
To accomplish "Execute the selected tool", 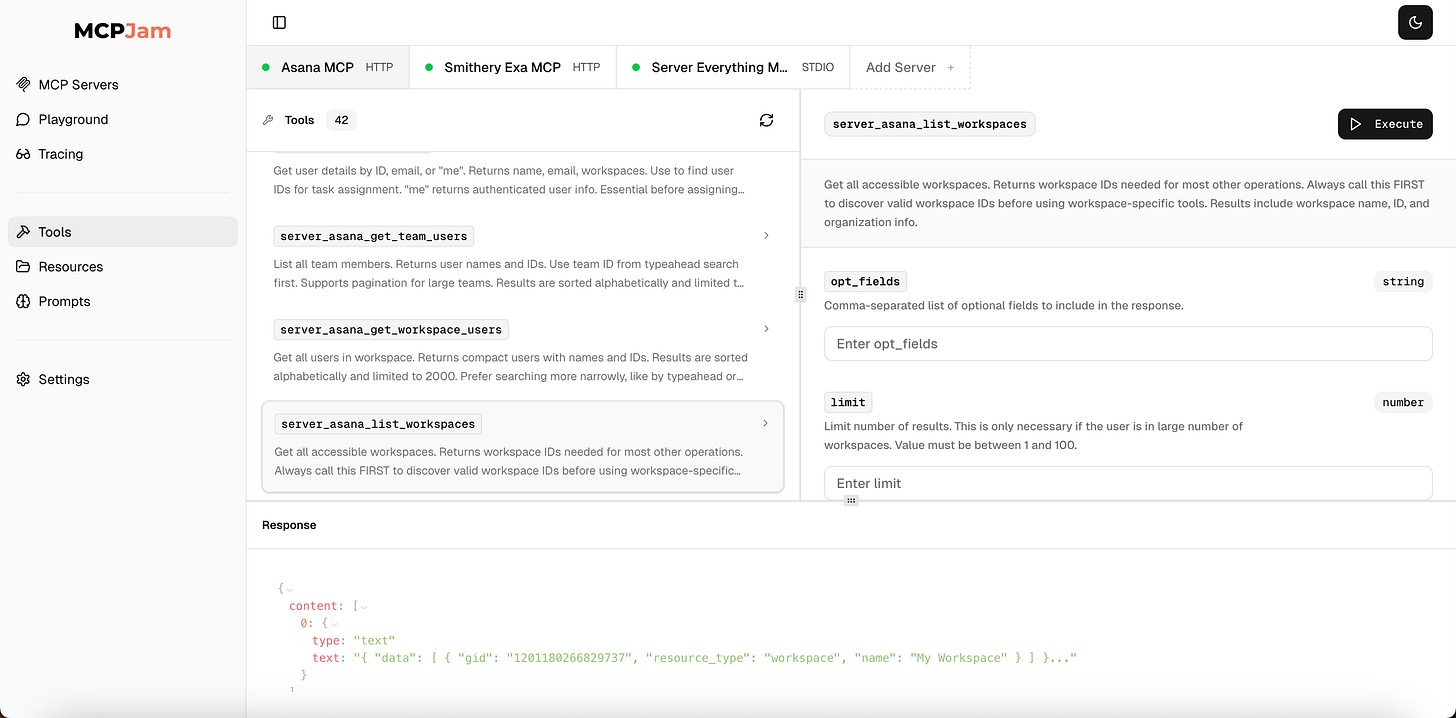I will (1385, 124).
